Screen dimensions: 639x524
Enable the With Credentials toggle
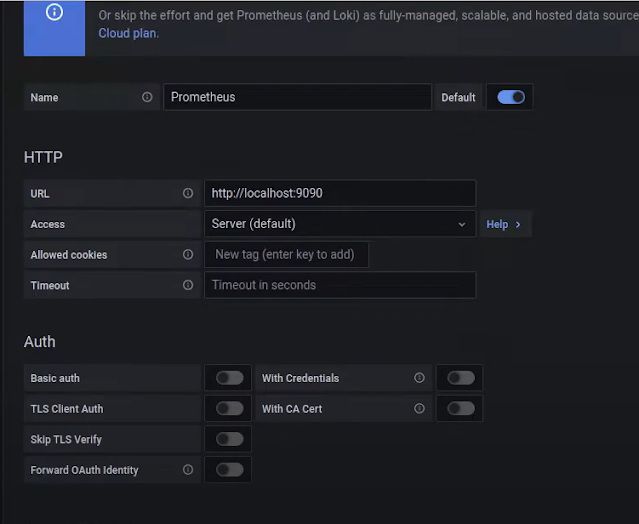(461, 378)
